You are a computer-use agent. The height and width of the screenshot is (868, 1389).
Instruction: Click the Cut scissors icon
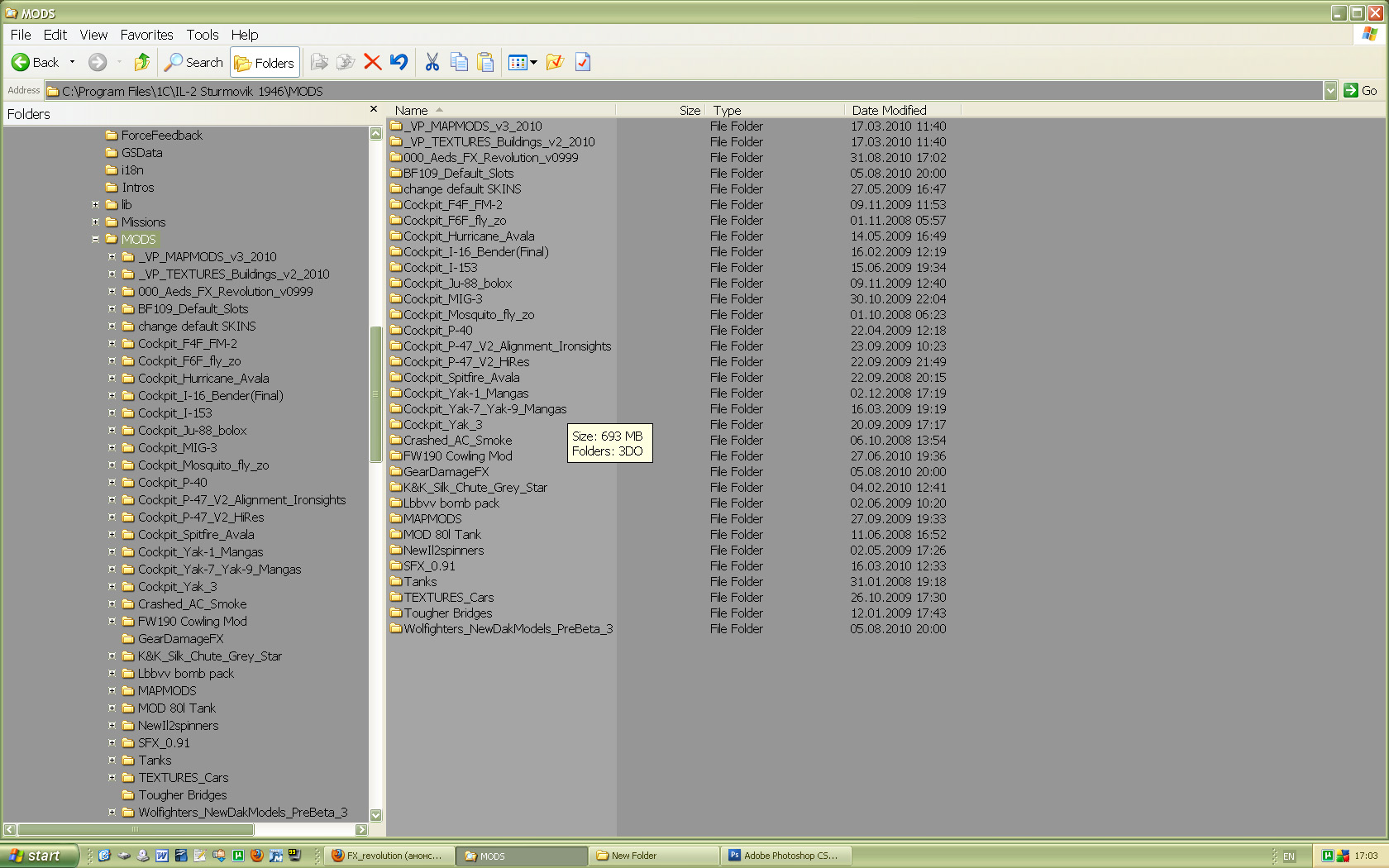pyautogui.click(x=432, y=62)
